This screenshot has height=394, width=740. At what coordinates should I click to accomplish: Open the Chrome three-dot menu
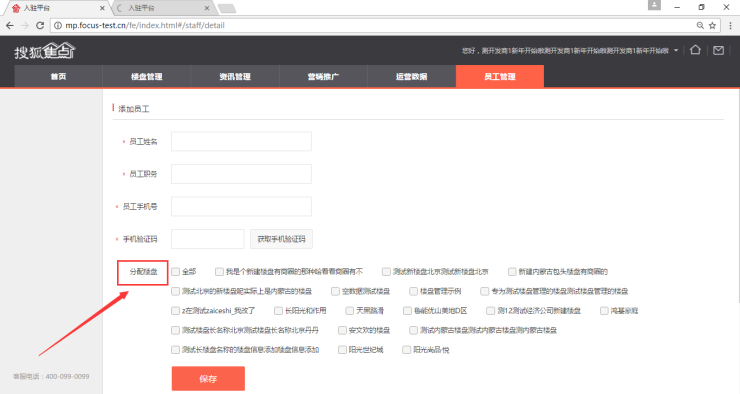[x=731, y=25]
